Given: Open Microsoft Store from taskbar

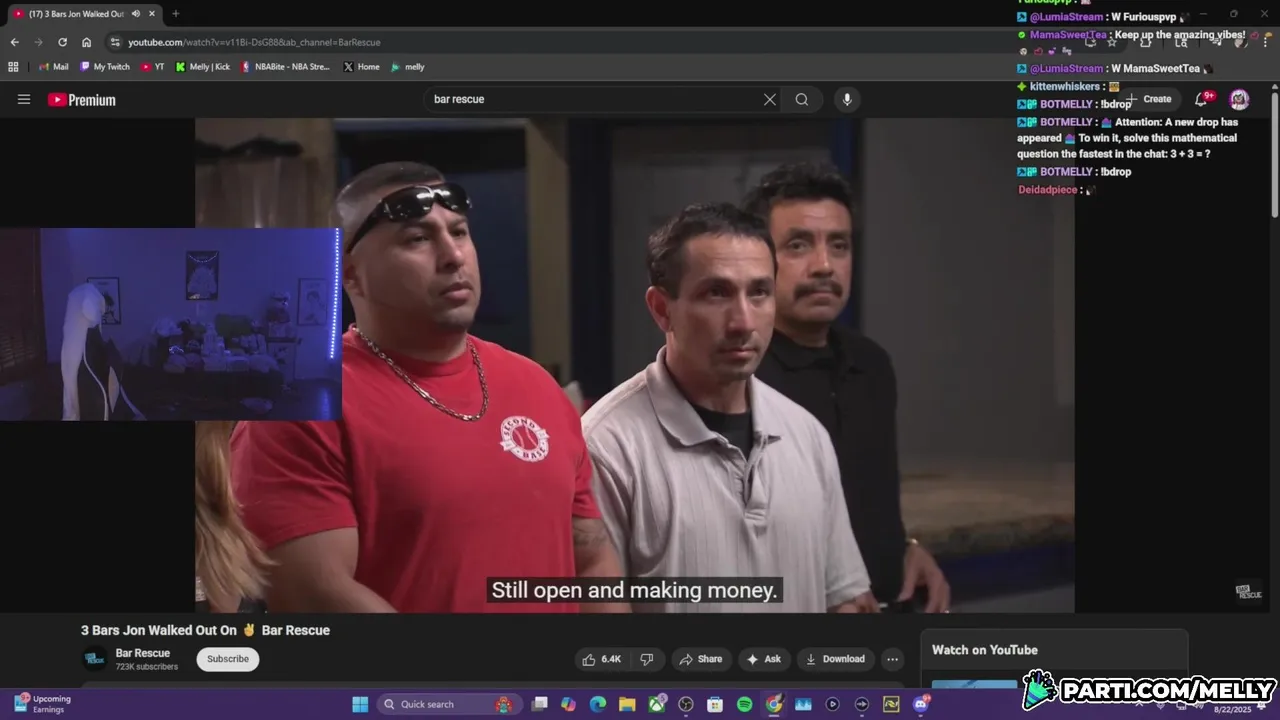Looking at the screenshot, I should pyautogui.click(x=715, y=704).
